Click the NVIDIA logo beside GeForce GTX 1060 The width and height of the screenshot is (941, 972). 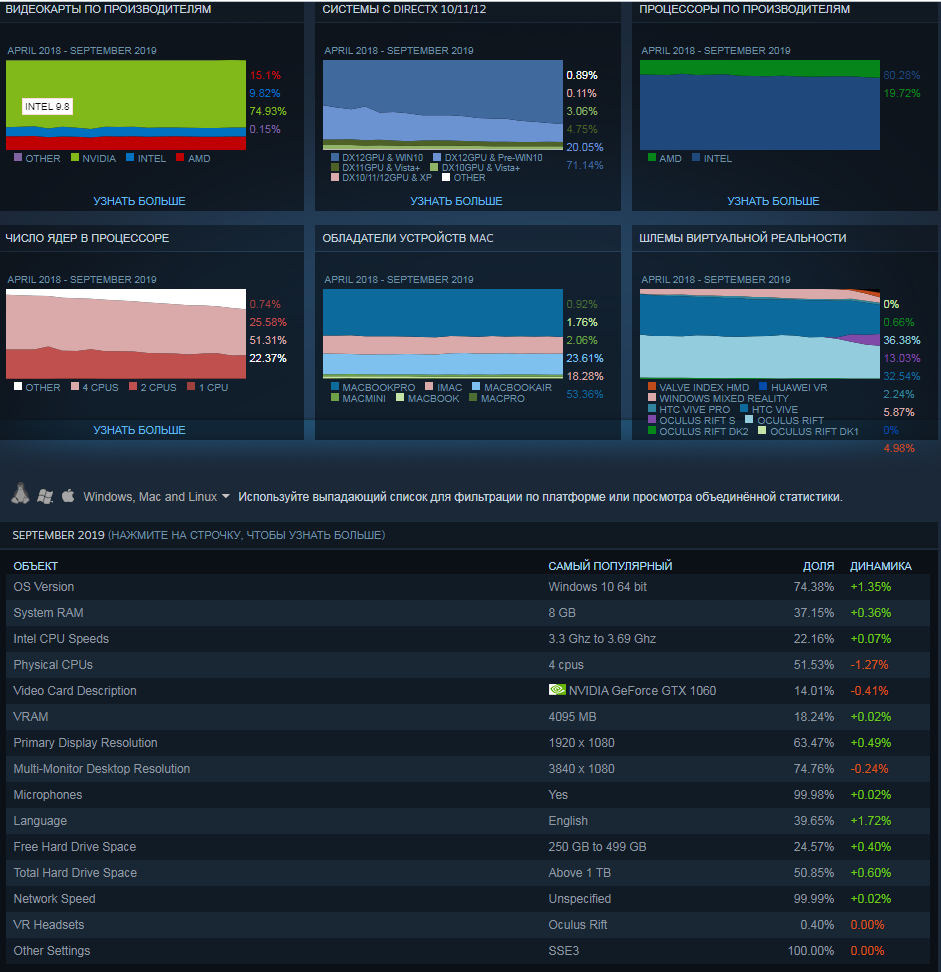coord(557,689)
